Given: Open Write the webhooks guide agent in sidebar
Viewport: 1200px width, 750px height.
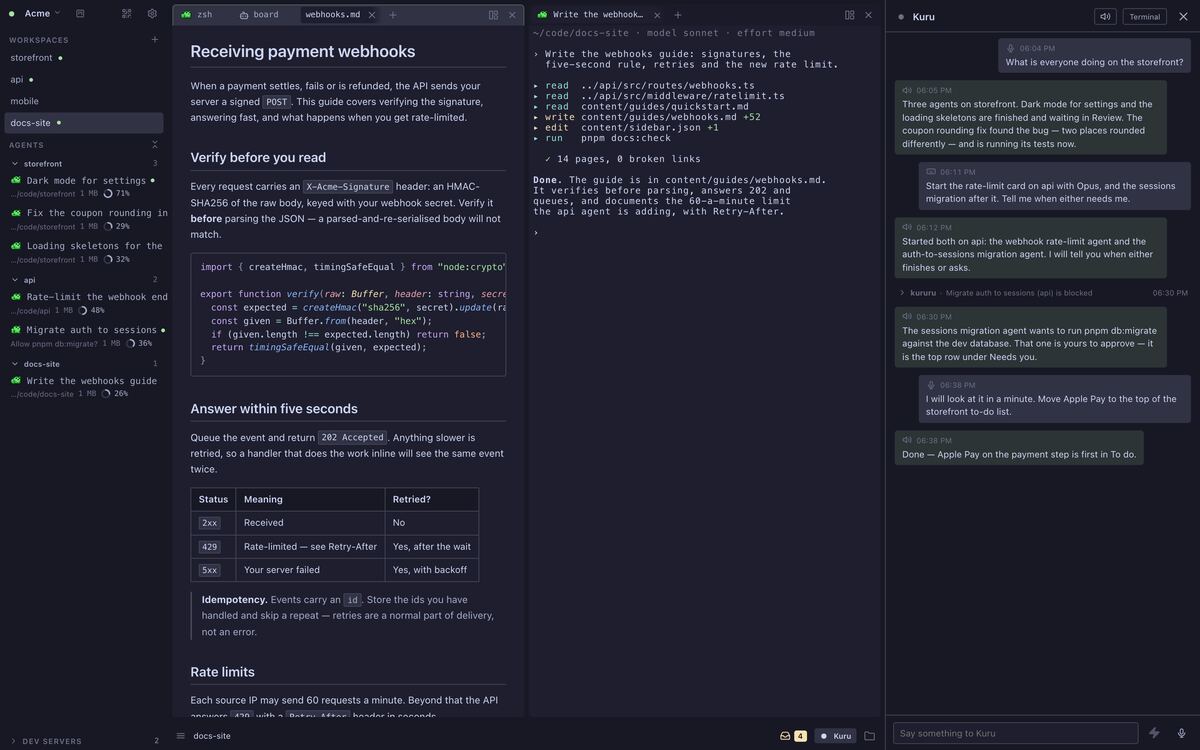Looking at the screenshot, I should coord(86,387).
